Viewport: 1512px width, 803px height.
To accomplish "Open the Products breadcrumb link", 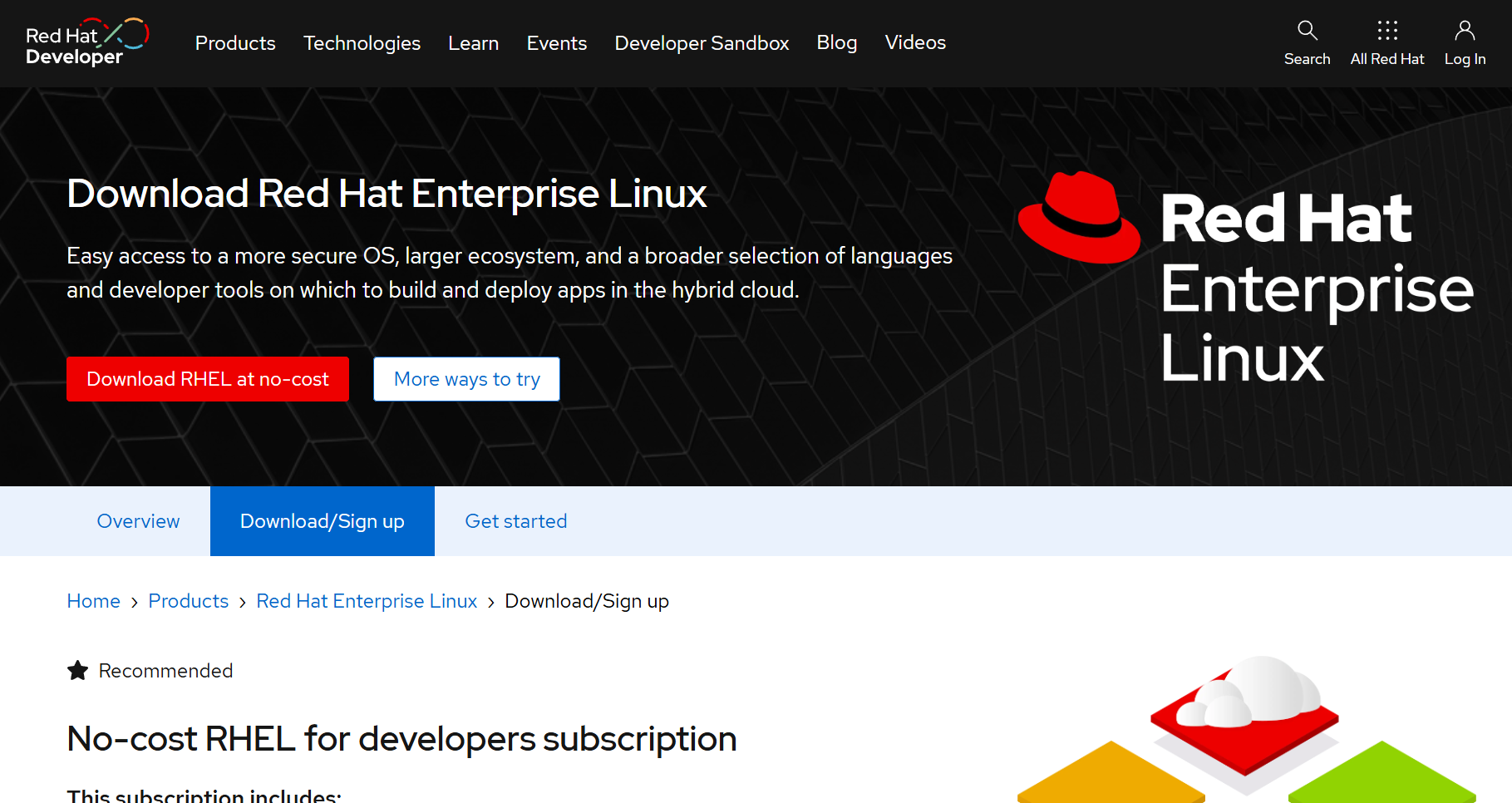I will click(x=188, y=601).
